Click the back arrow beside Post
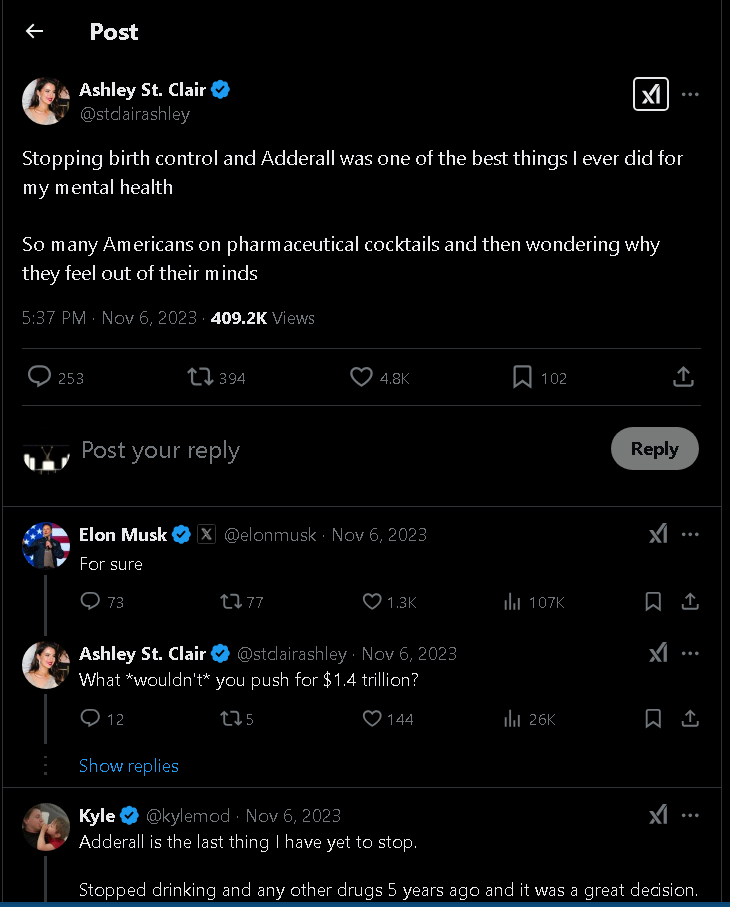Viewport: 730px width, 907px height. (x=35, y=31)
